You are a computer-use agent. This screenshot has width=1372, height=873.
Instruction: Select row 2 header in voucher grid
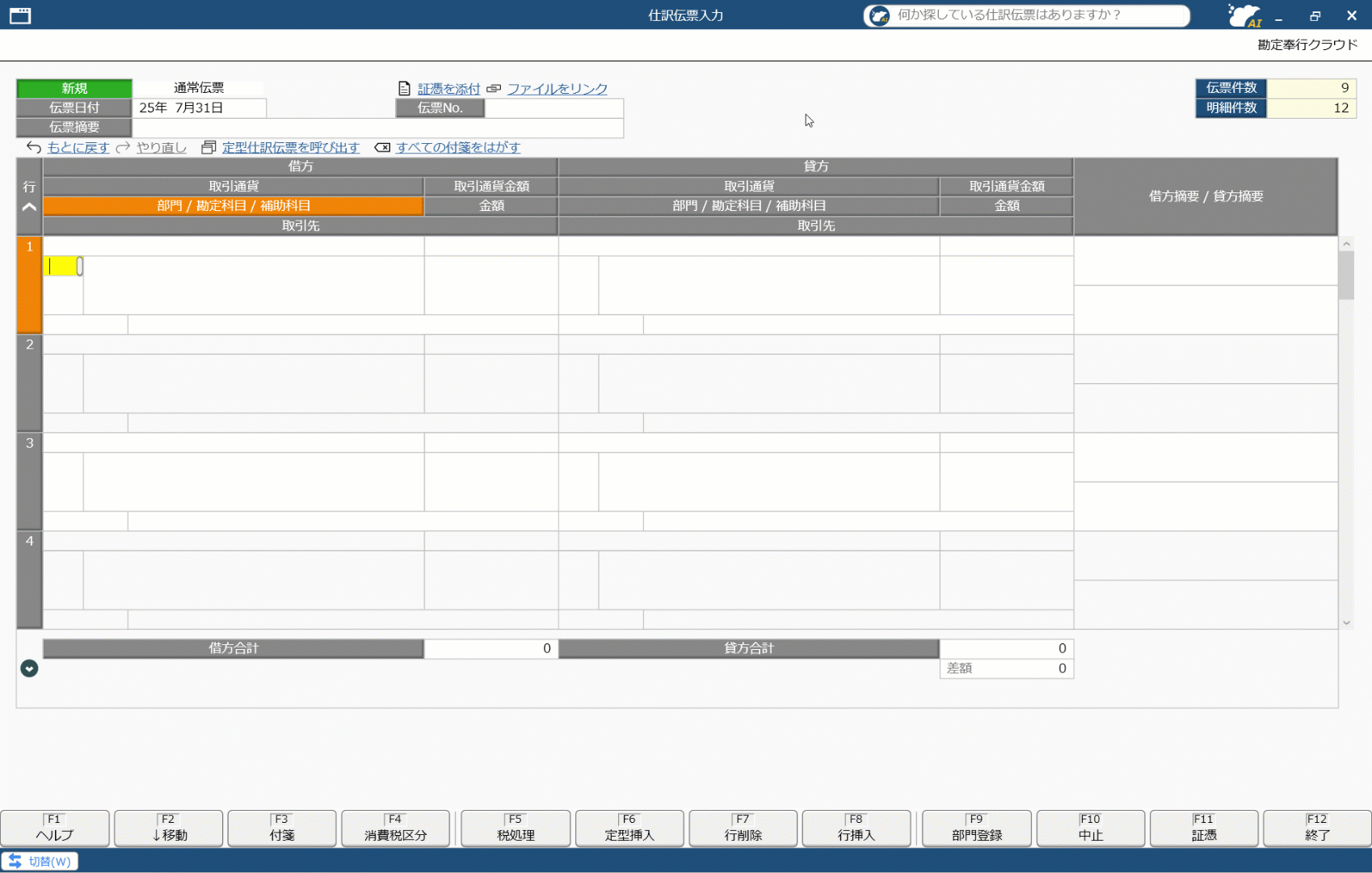29,383
